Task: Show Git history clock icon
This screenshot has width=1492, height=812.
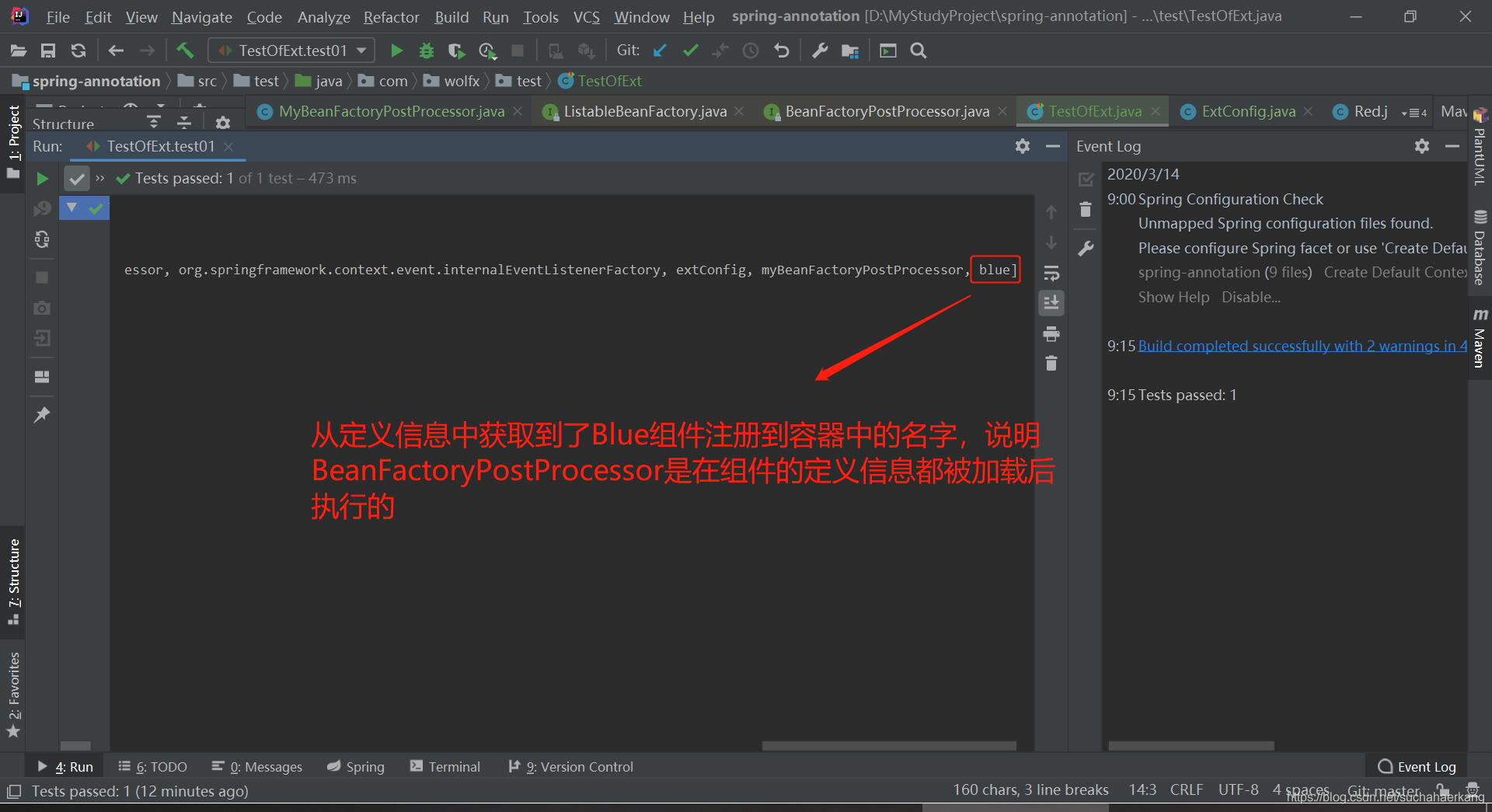Action: [x=751, y=51]
